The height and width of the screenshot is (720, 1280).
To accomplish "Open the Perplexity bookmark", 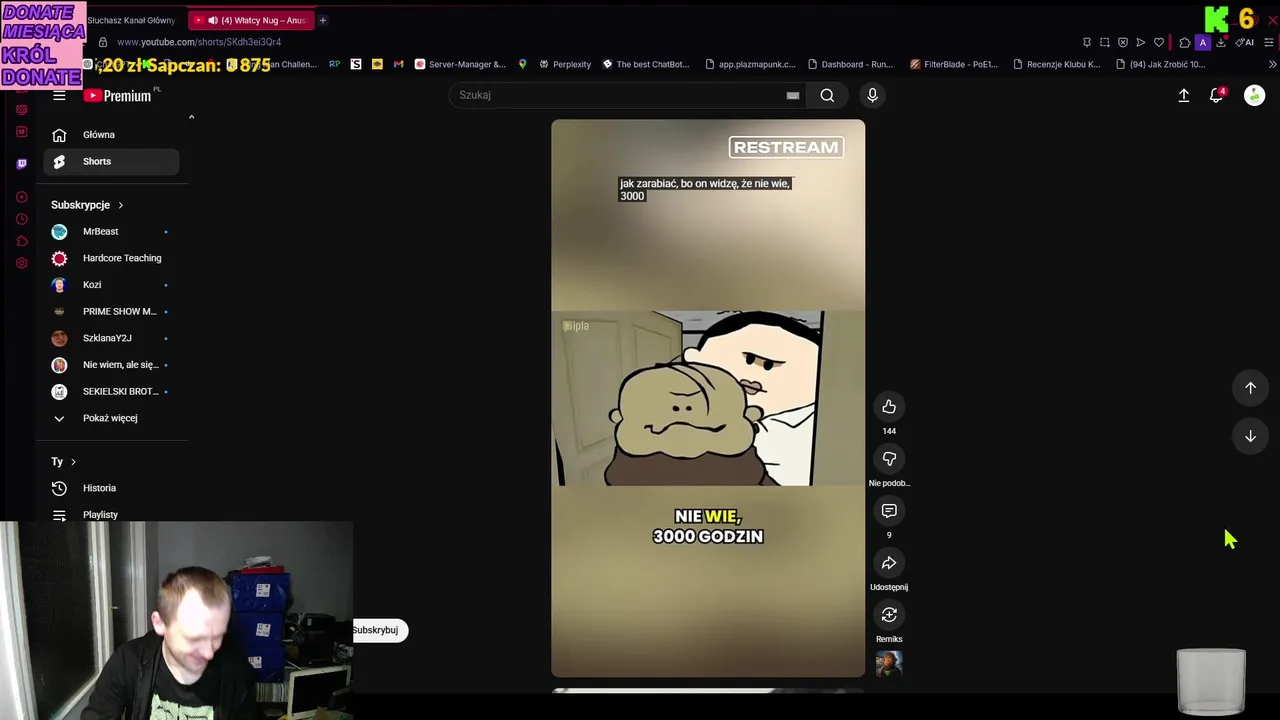I will 565,64.
